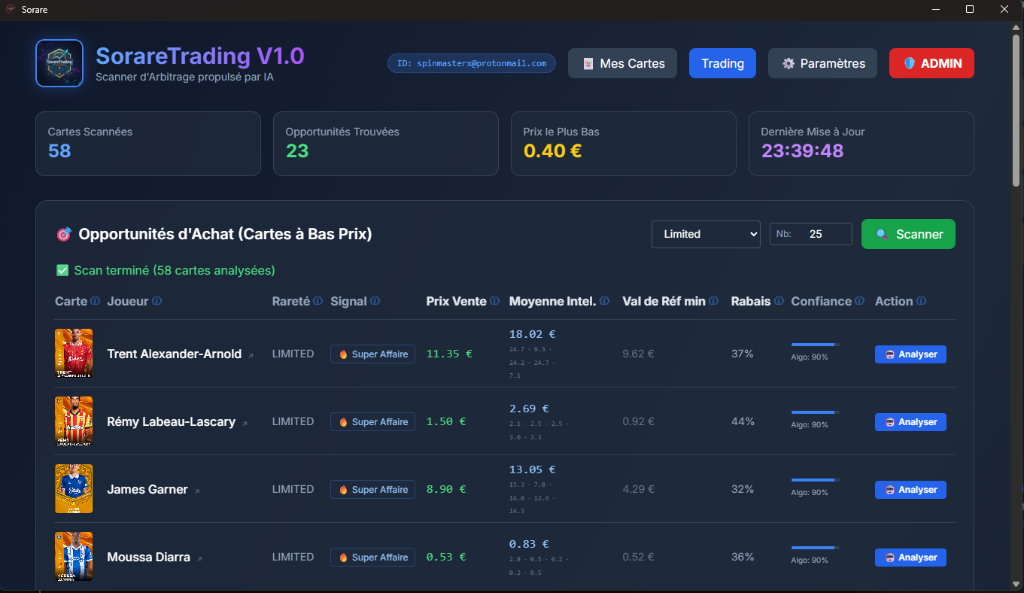Open the Mes Cartes tab
Screen dimensions: 1024x593
[623, 63]
